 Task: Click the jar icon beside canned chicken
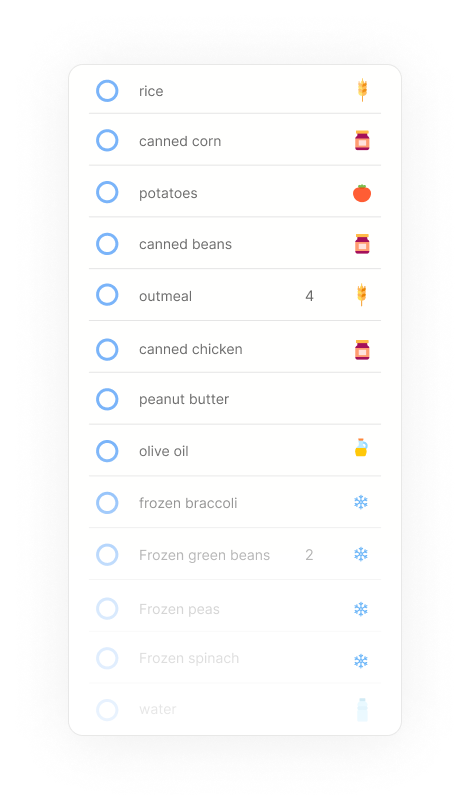pos(362,349)
